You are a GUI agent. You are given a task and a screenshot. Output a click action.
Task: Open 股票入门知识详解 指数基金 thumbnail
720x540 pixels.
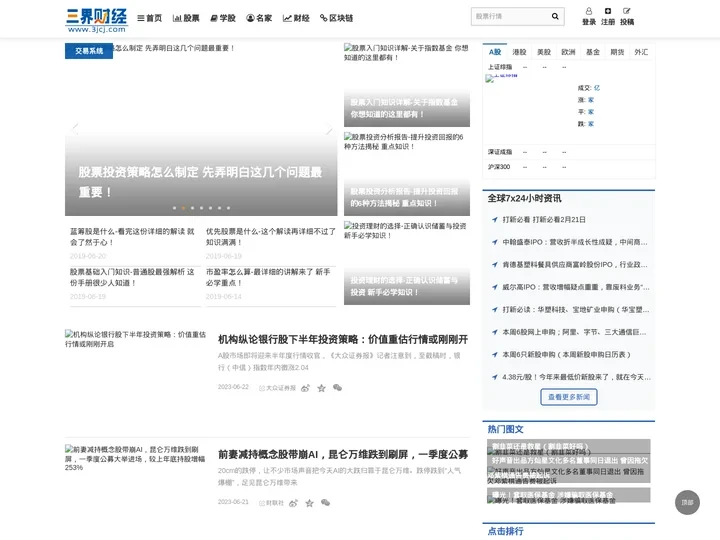[x=407, y=85]
